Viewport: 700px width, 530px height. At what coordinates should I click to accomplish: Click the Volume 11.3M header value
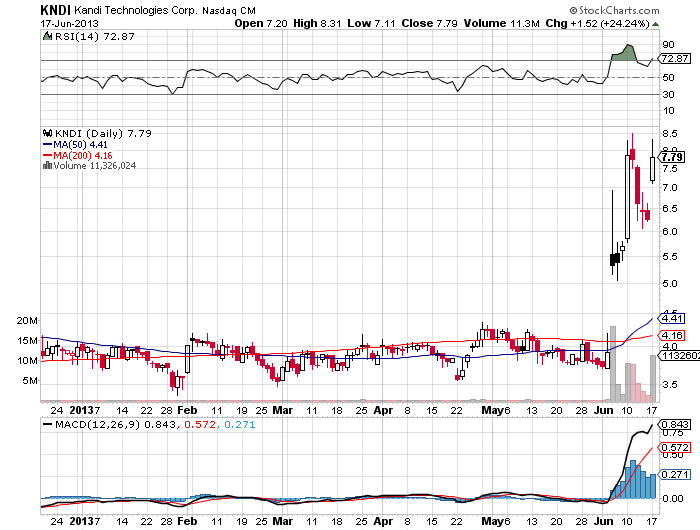[501, 24]
